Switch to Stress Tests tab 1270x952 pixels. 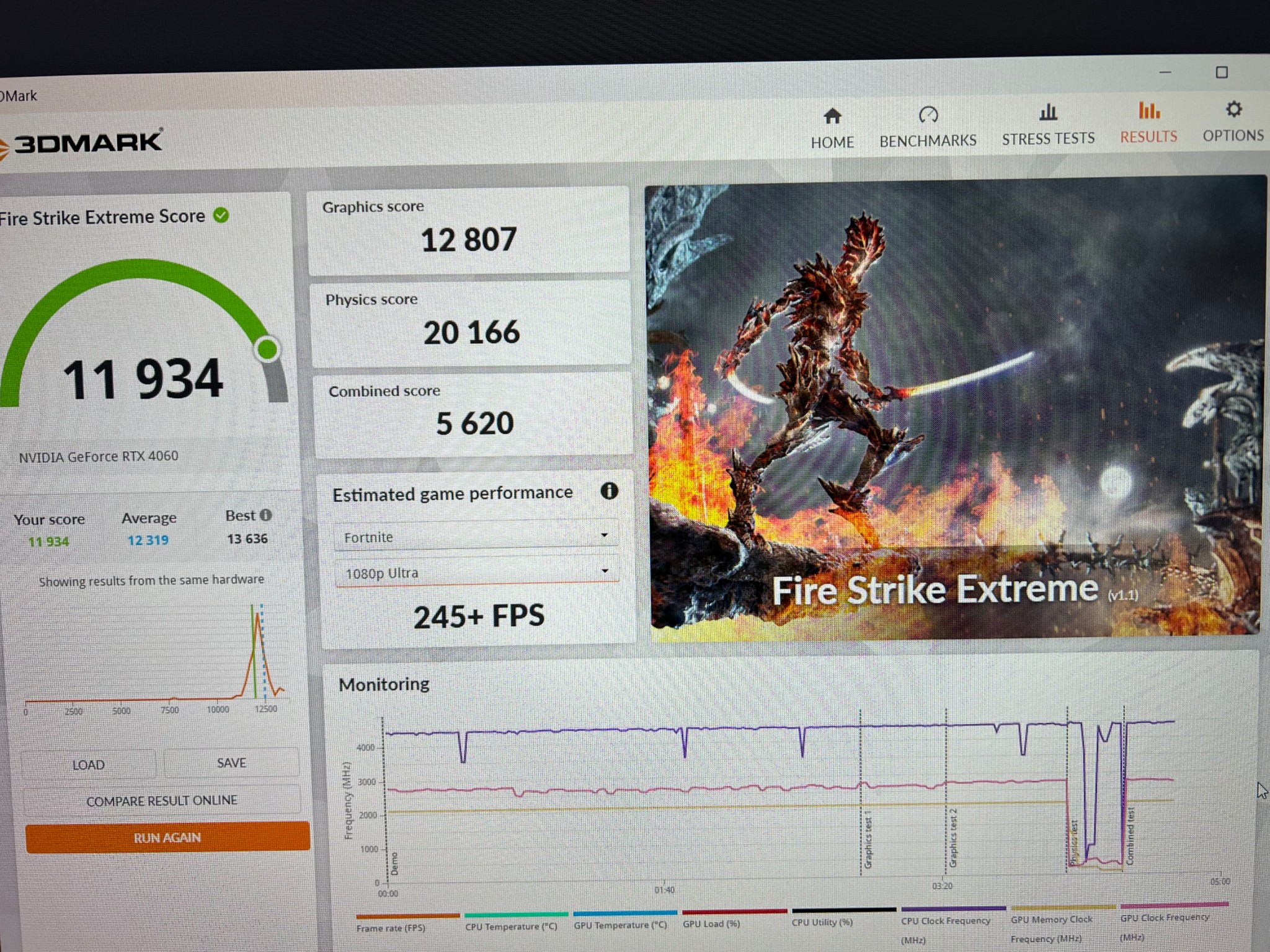point(1048,125)
